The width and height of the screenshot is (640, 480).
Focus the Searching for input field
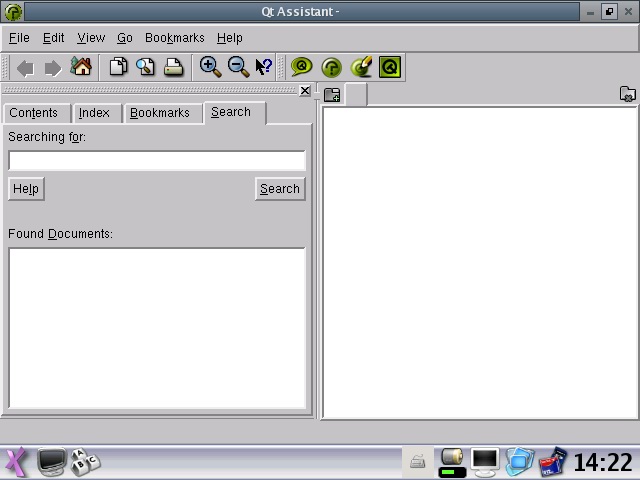(x=156, y=160)
